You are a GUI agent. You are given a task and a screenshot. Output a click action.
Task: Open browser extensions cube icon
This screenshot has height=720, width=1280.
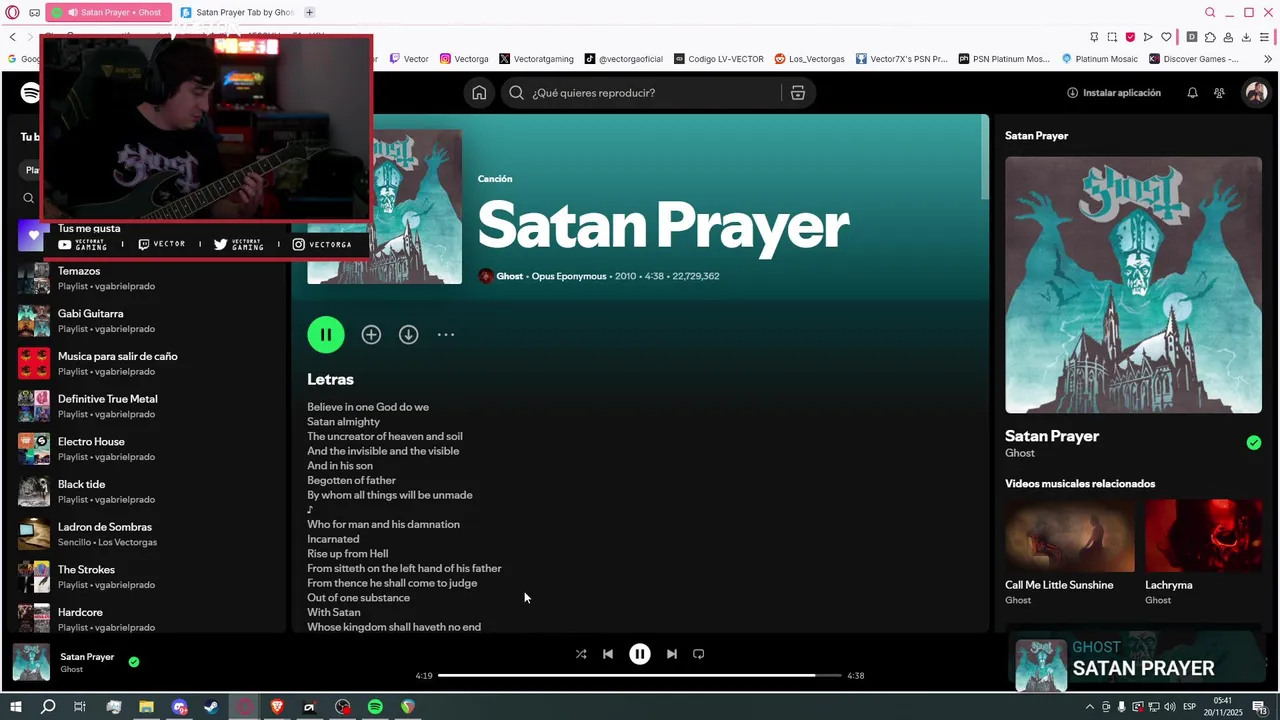[1210, 37]
